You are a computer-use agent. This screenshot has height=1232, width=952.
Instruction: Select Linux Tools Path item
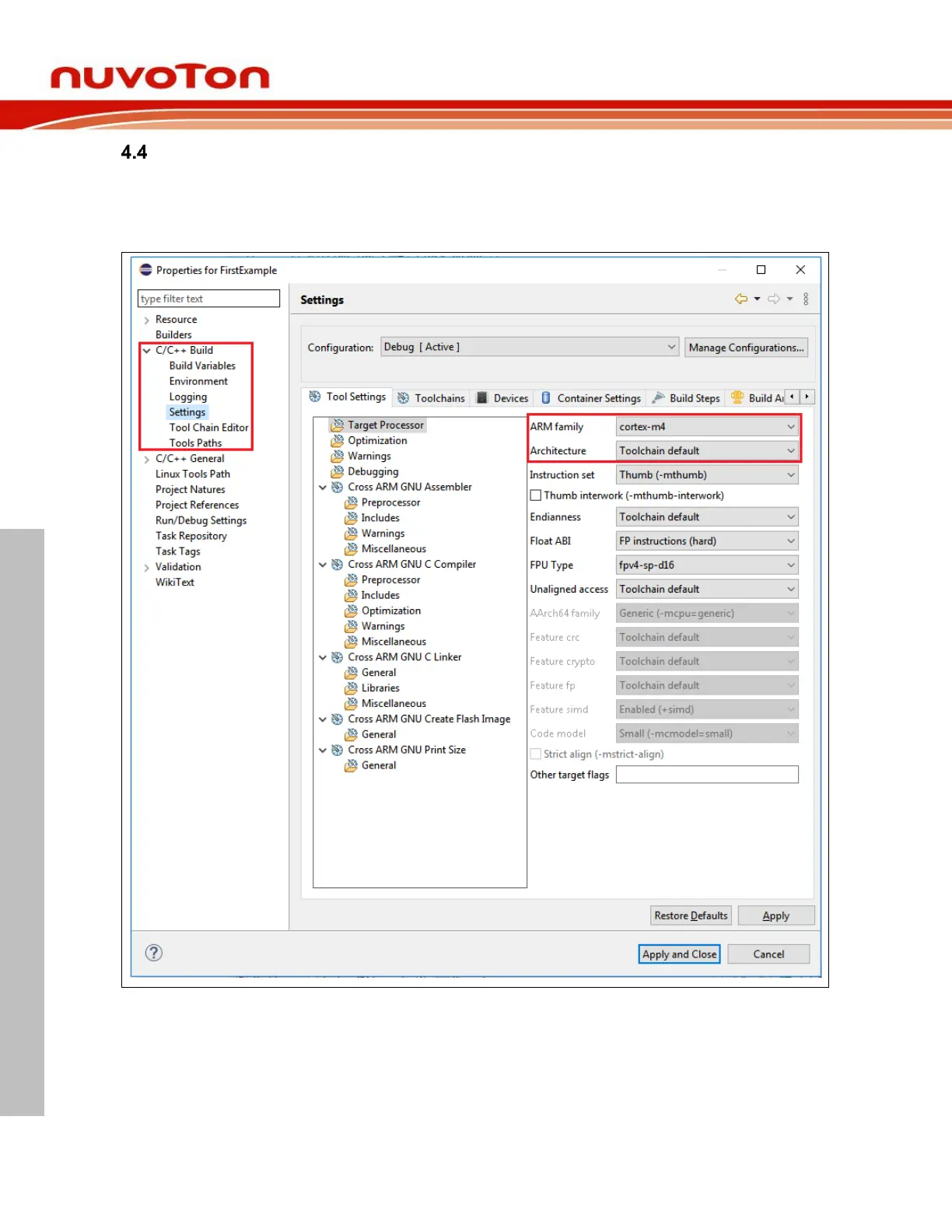(x=192, y=474)
